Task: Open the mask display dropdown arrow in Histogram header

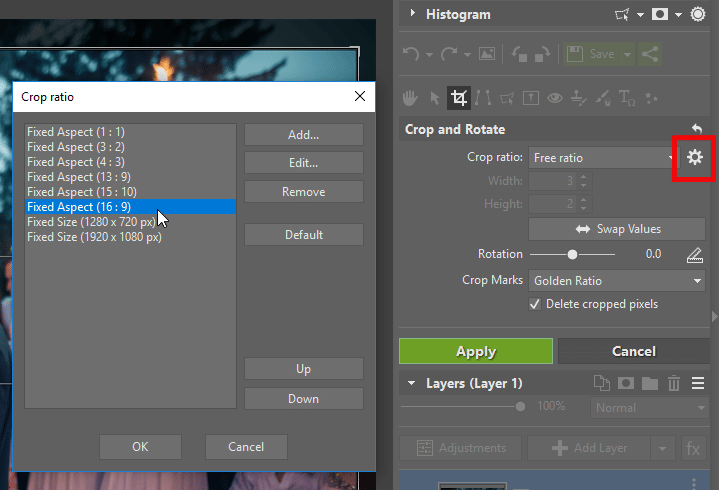Action: click(679, 15)
